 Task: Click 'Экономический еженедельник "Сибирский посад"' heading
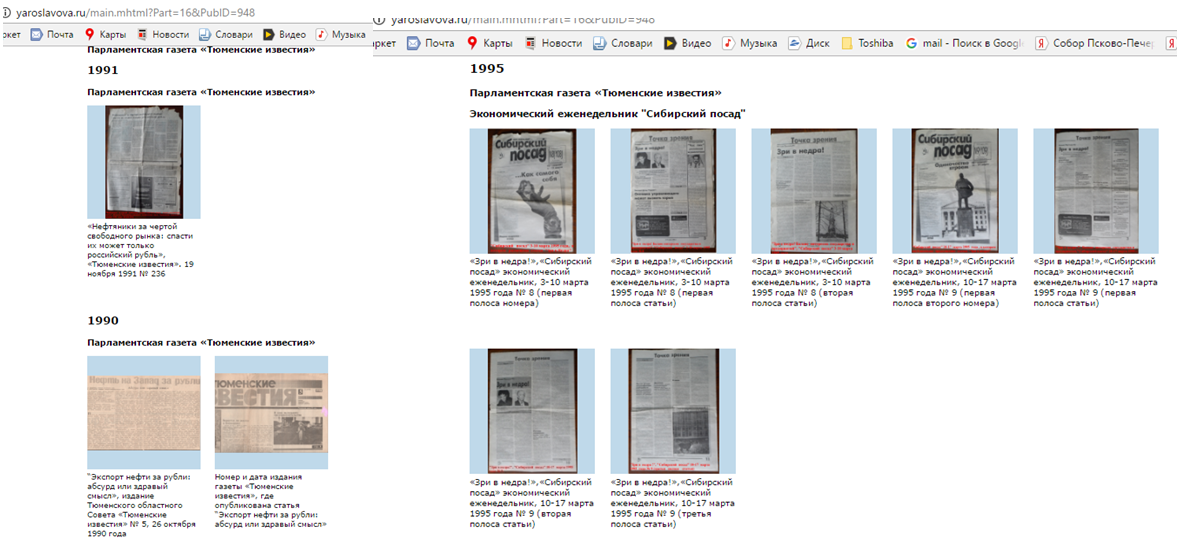coord(608,114)
